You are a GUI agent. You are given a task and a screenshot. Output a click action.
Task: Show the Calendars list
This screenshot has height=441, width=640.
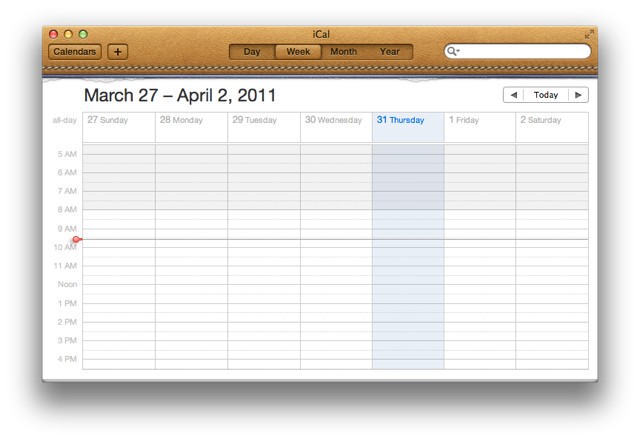point(75,52)
